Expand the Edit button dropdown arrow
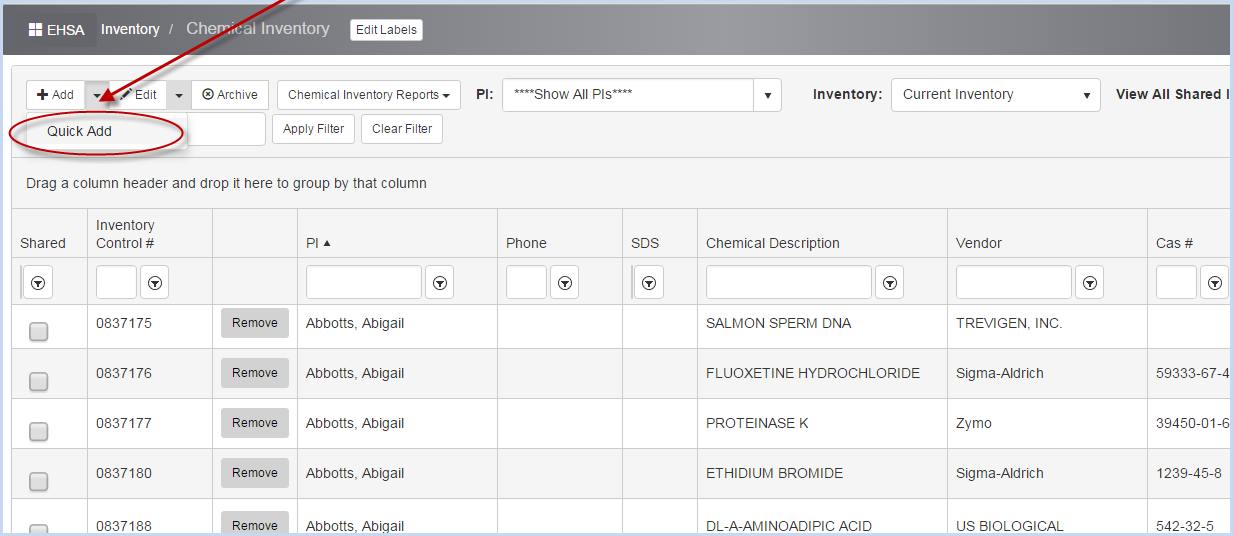 (x=178, y=95)
